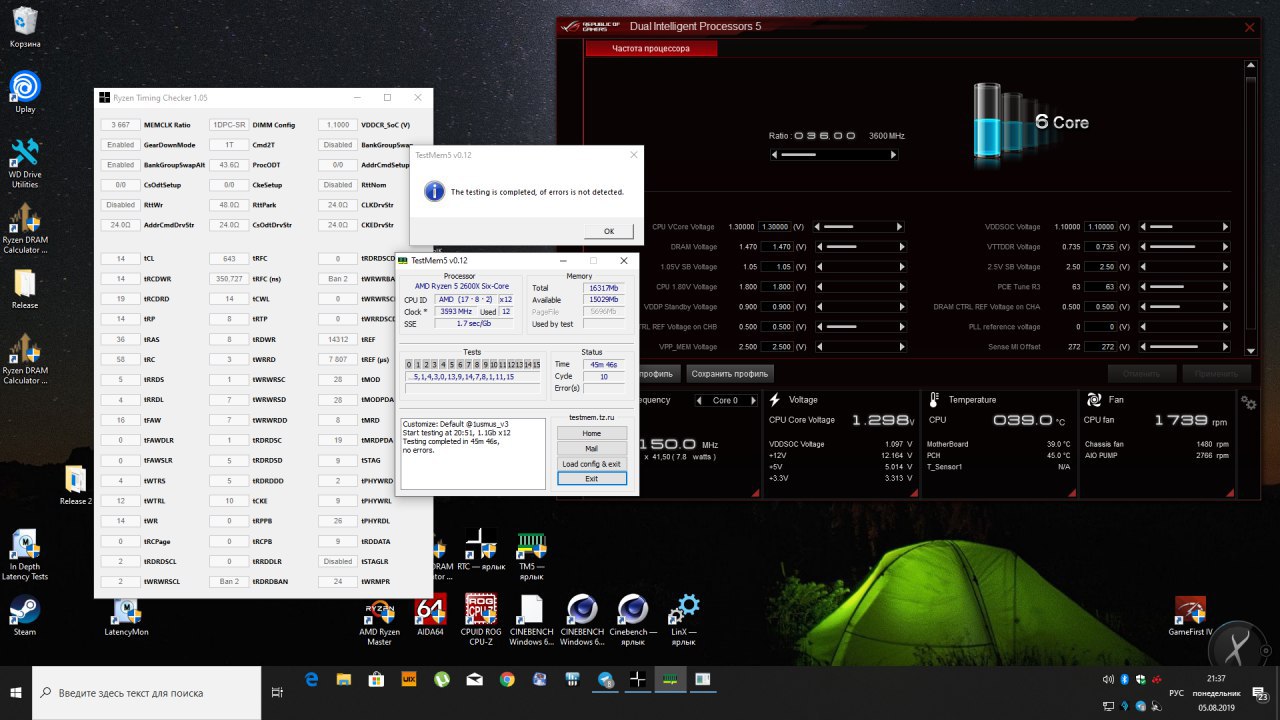
Task: Click the Exit button in TestMem5
Action: pyautogui.click(x=592, y=479)
